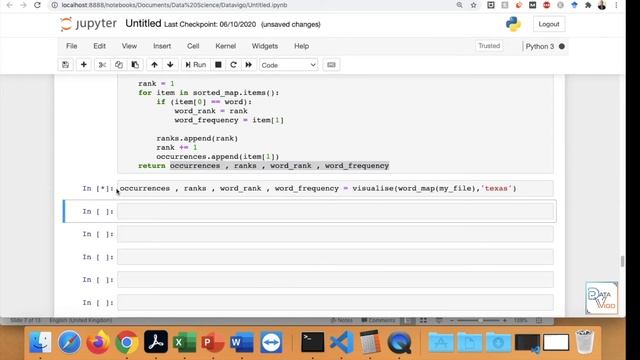The width and height of the screenshot is (640, 360).
Task: Click the browser address bar URL
Action: click(x=174, y=5)
